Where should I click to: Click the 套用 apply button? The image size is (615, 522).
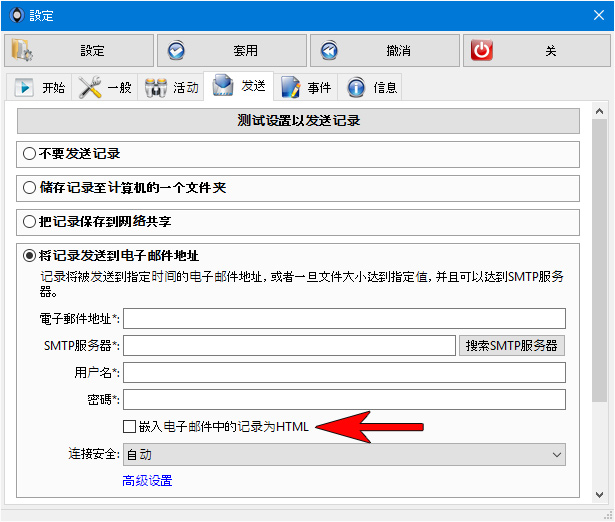232,51
